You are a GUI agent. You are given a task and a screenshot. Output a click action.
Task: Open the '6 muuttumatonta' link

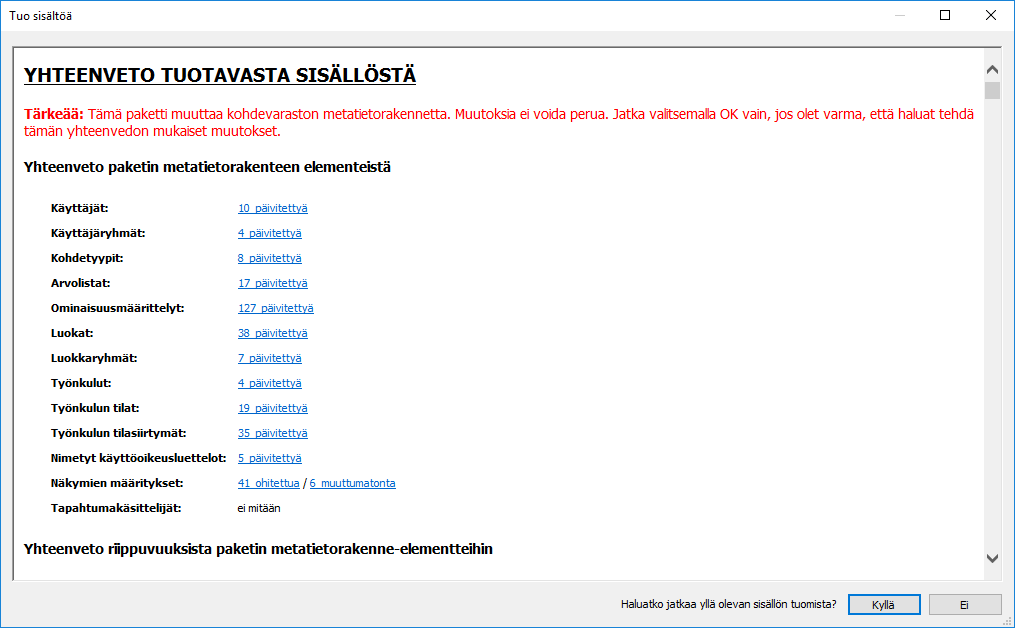click(352, 483)
